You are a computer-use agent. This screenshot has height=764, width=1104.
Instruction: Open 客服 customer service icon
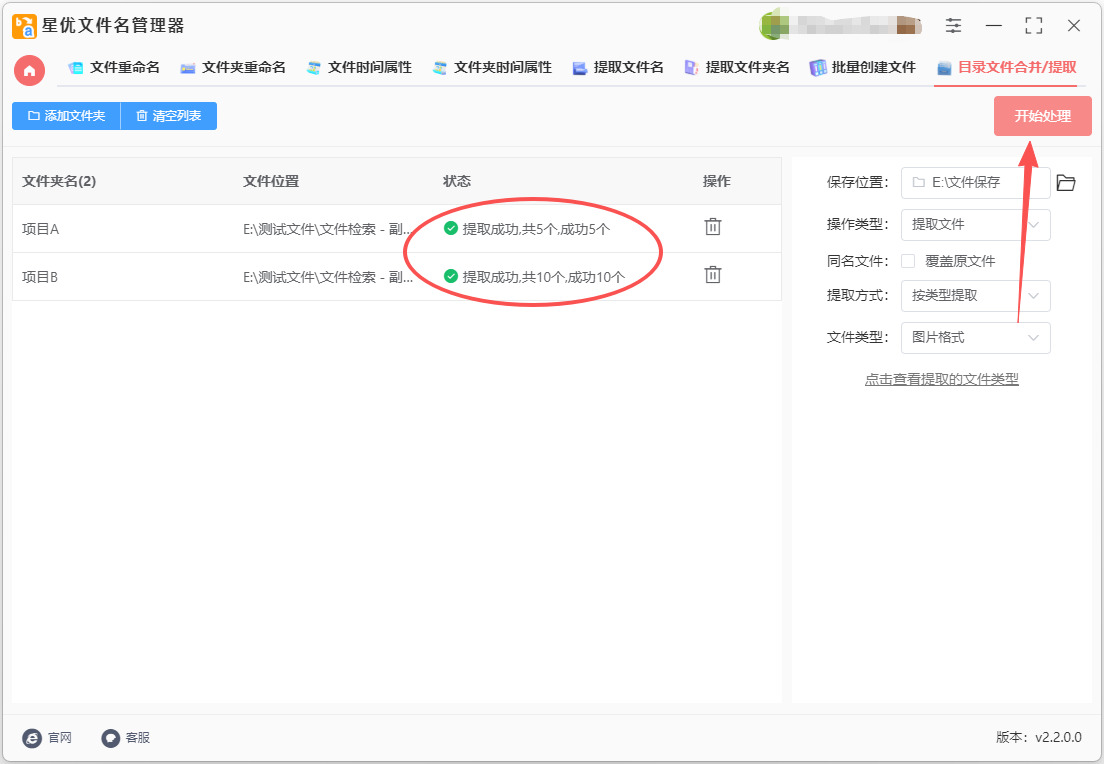pyautogui.click(x=111, y=738)
